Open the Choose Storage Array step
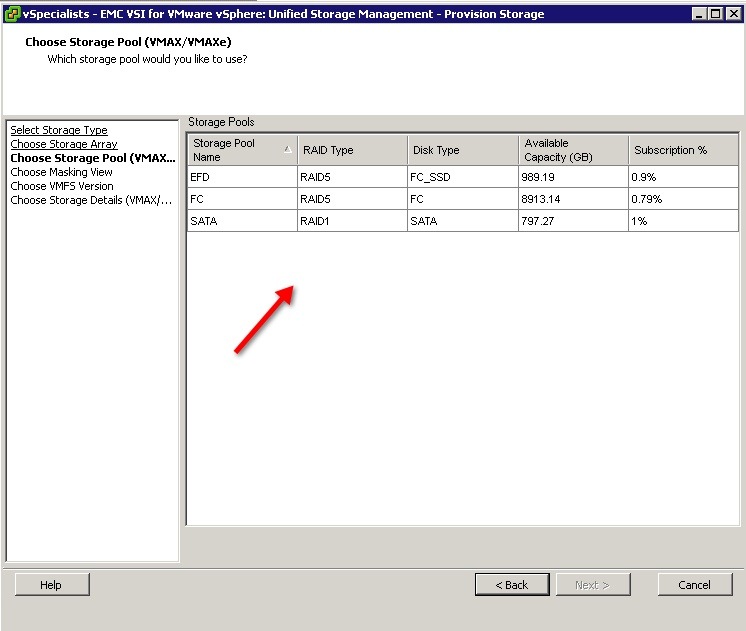 64,144
